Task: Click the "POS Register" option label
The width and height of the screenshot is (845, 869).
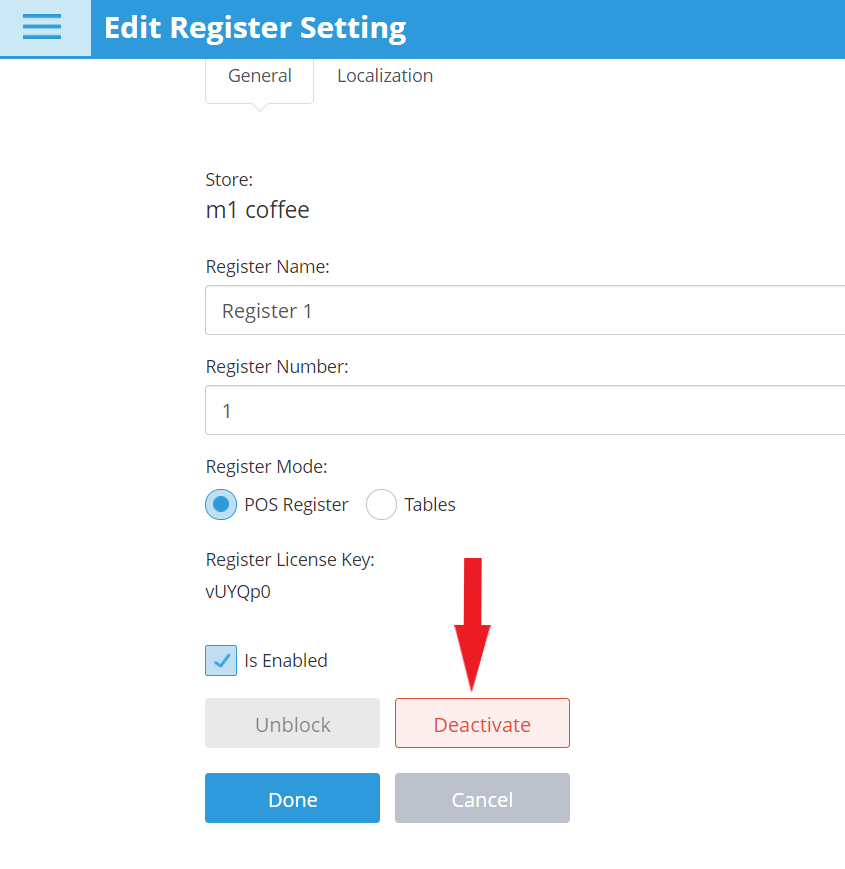Action: tap(296, 505)
